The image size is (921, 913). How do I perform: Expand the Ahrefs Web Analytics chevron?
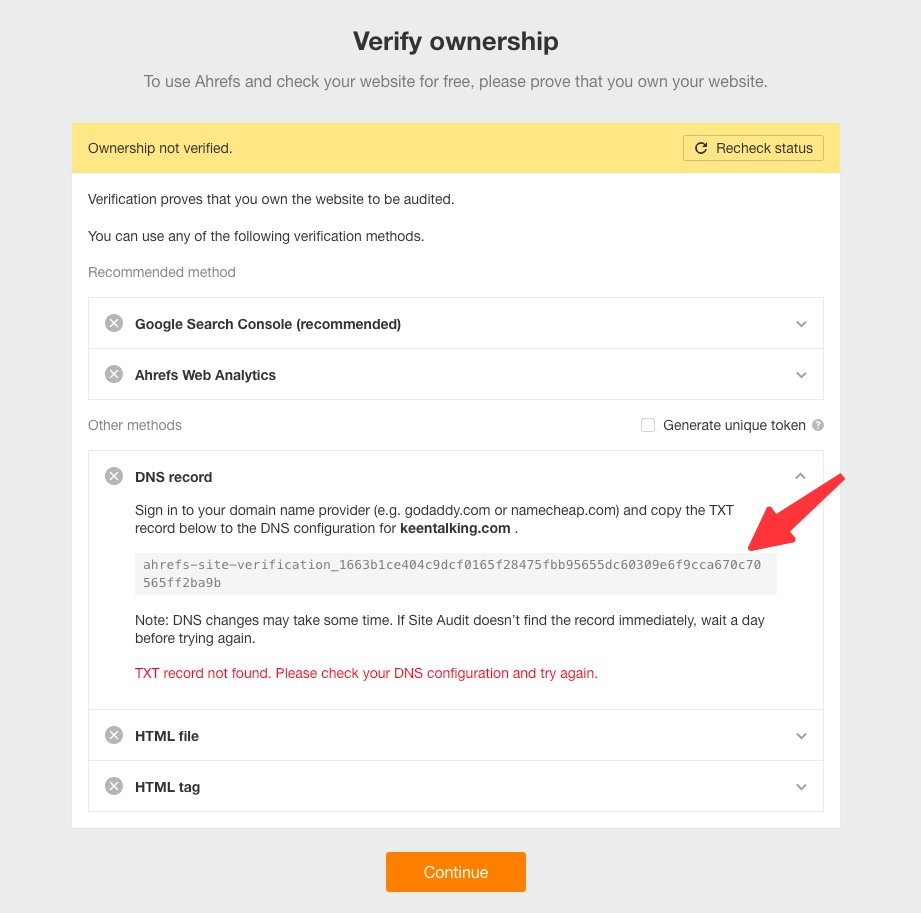coord(801,375)
